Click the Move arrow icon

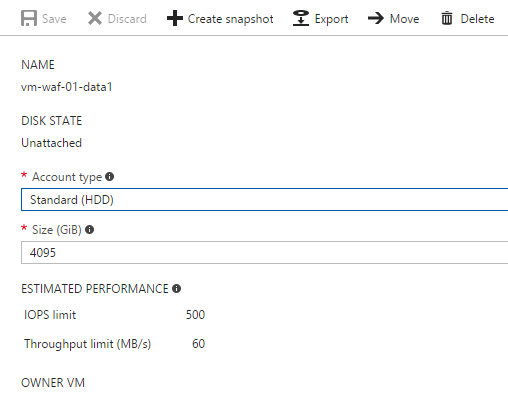(x=376, y=18)
